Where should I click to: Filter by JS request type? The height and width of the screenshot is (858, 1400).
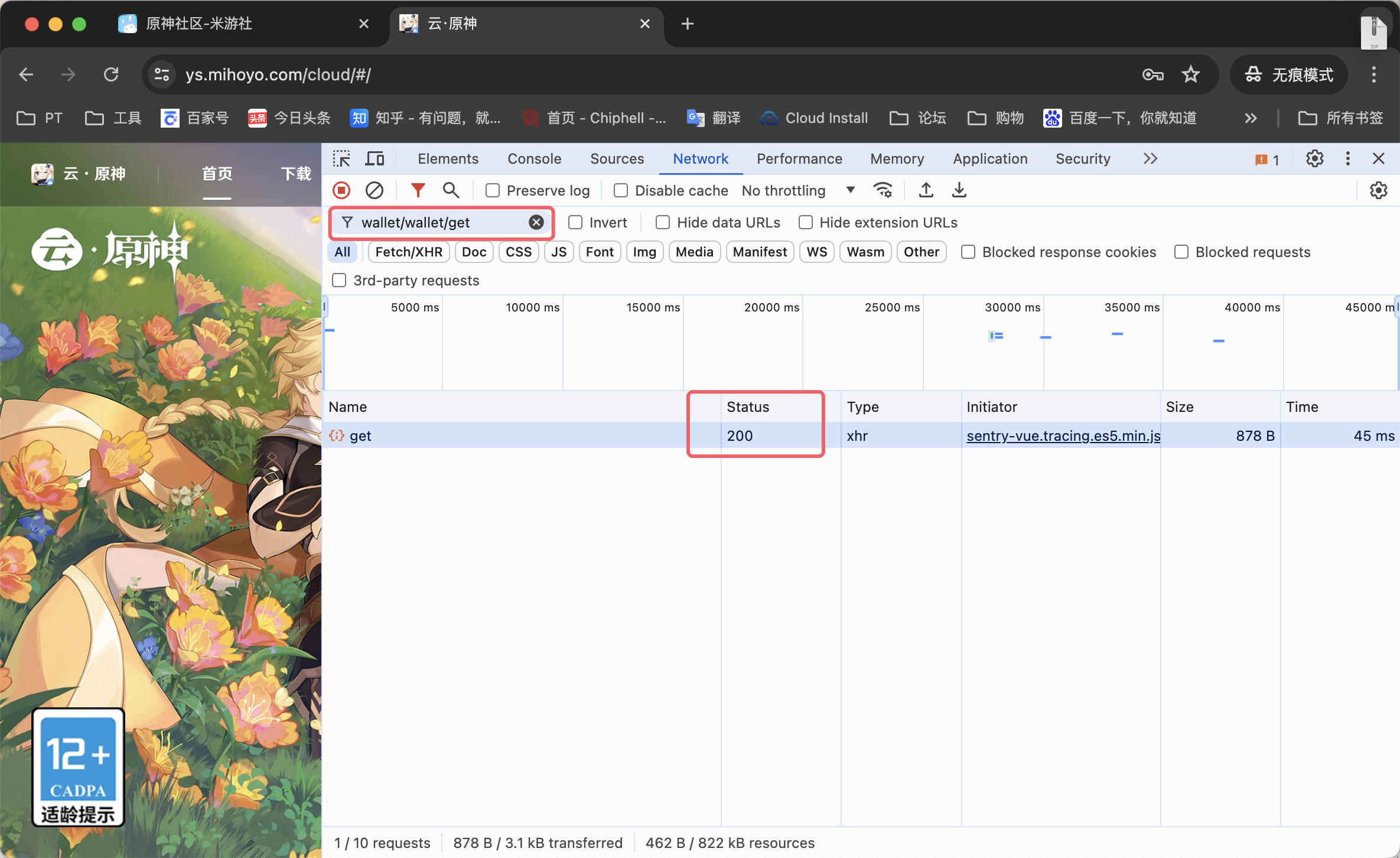point(559,252)
